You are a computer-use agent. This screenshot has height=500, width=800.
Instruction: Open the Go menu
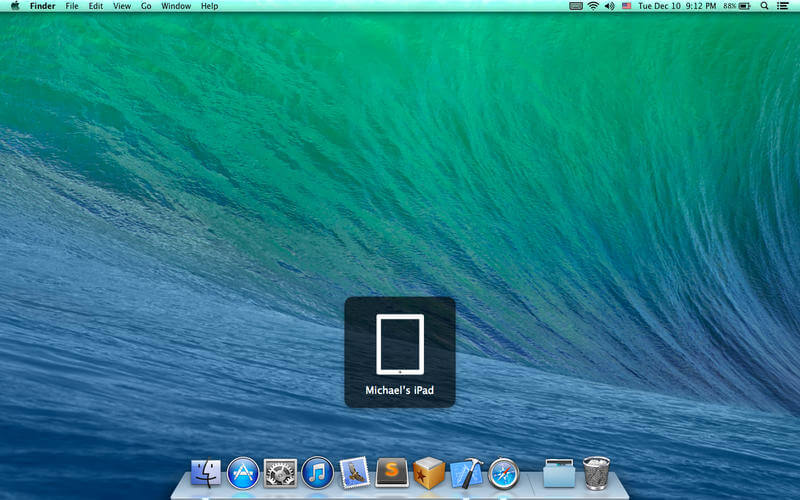(146, 6)
